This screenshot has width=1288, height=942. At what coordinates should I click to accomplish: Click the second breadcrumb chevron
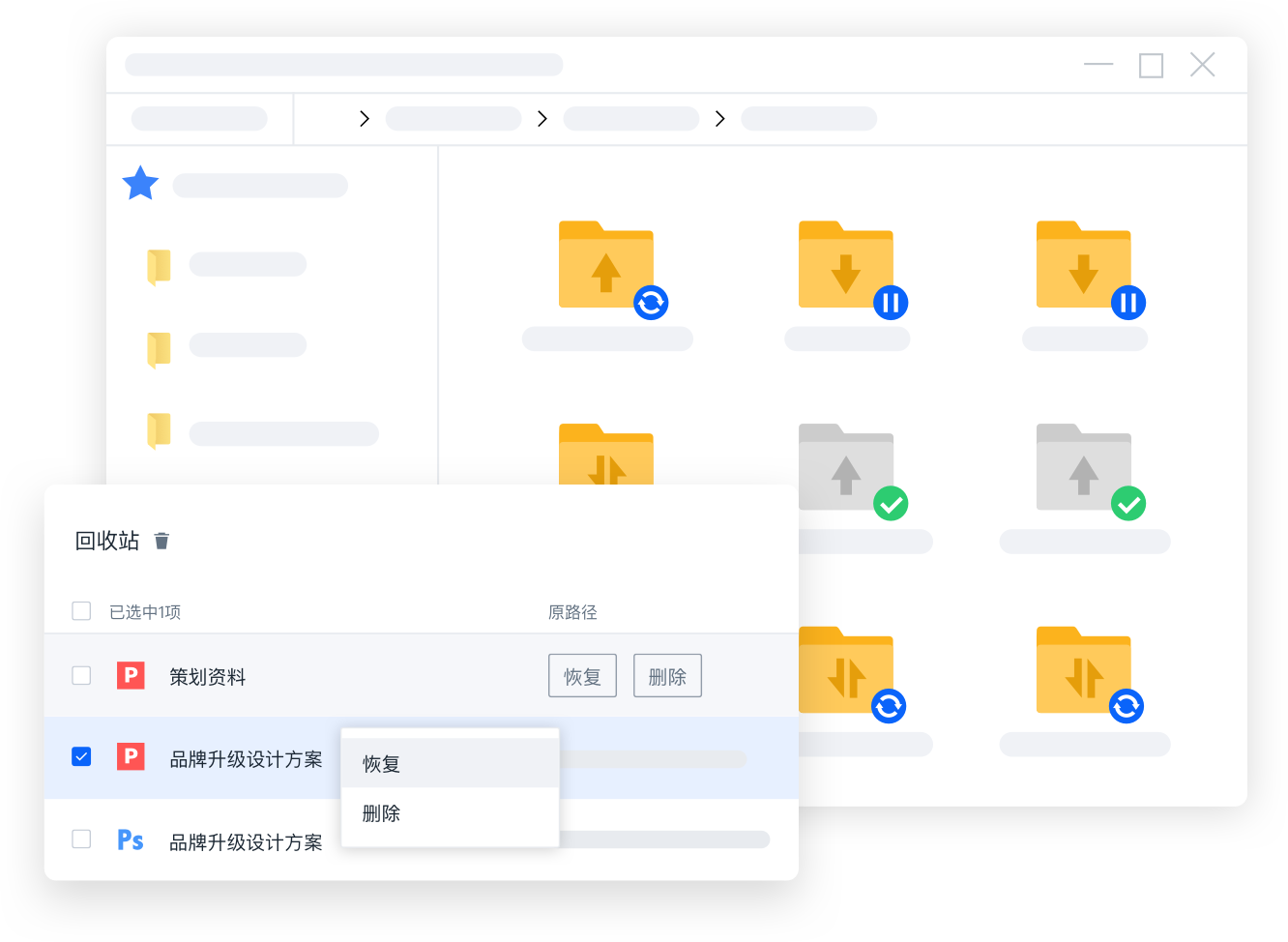pos(542,118)
